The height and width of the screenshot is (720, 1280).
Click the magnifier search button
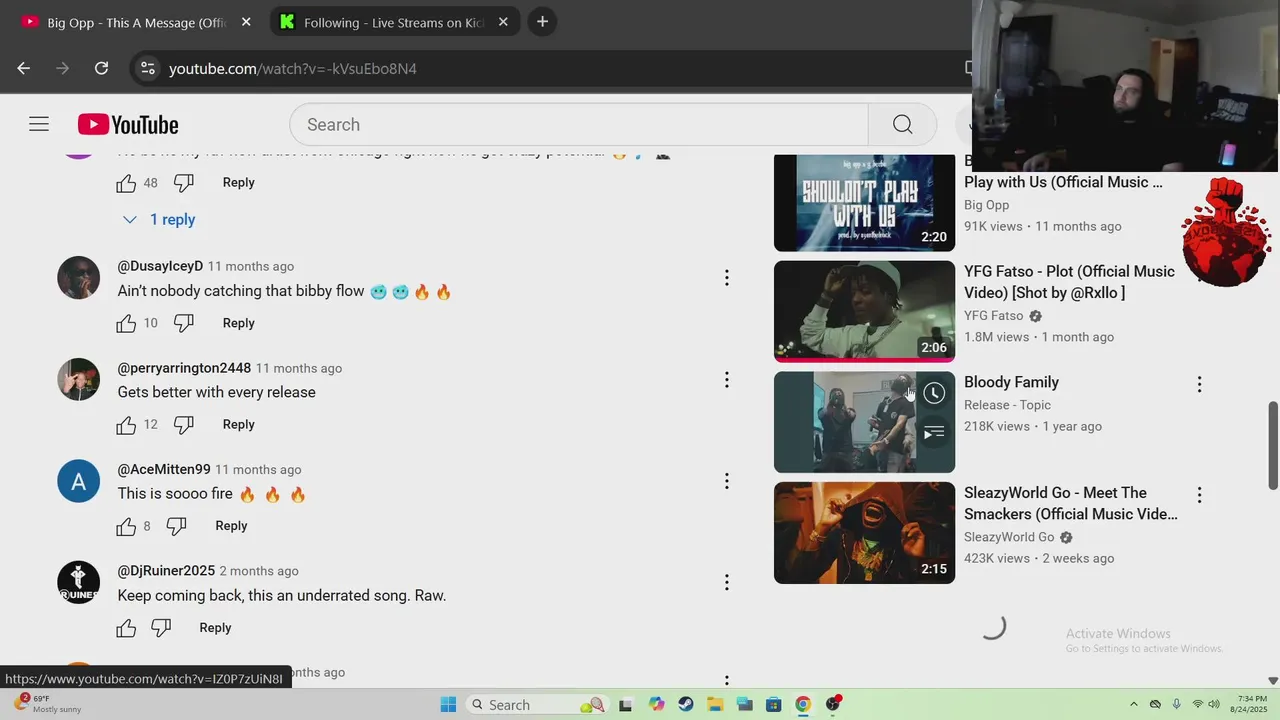point(902,124)
